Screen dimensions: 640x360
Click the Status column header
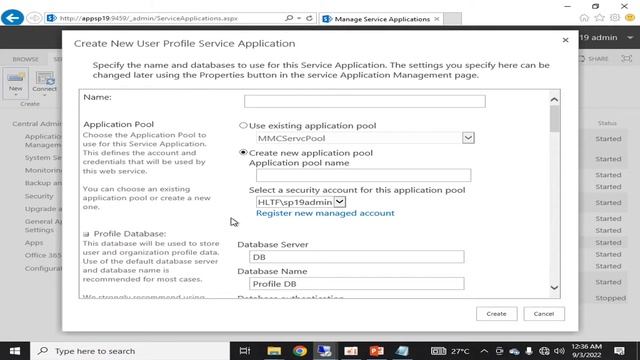point(607,123)
